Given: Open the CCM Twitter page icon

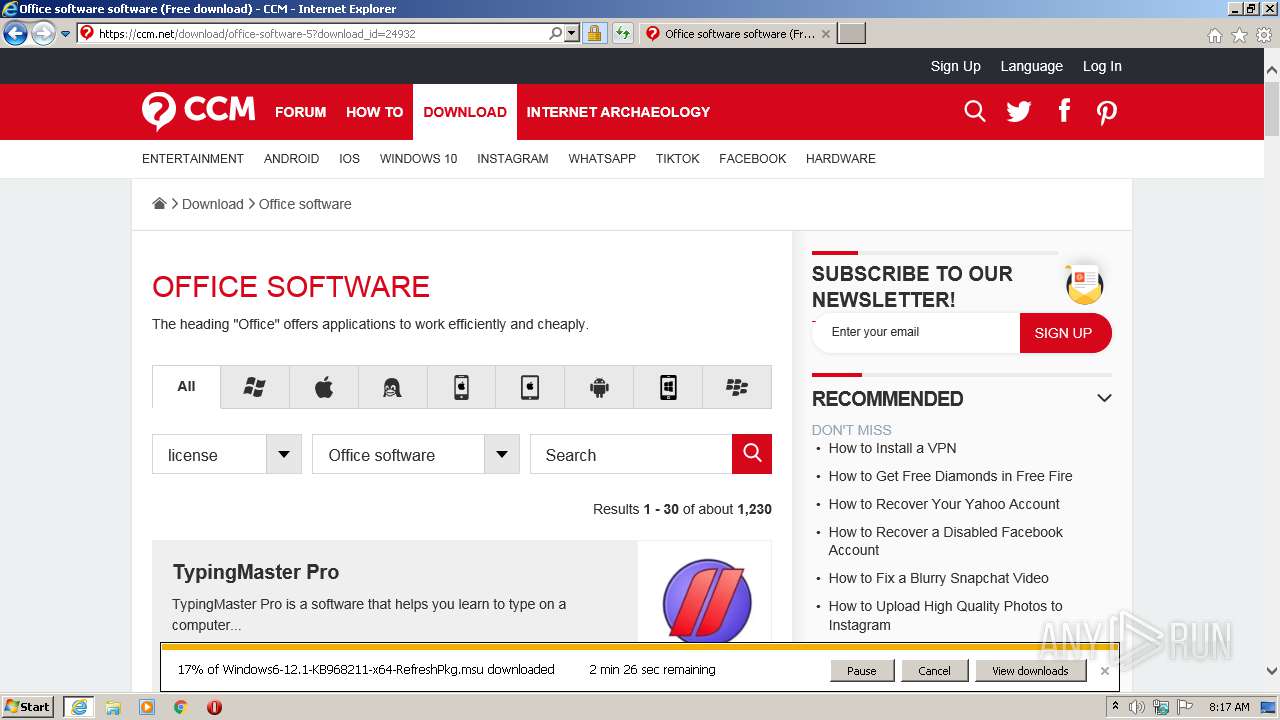Looking at the screenshot, I should [x=1019, y=111].
